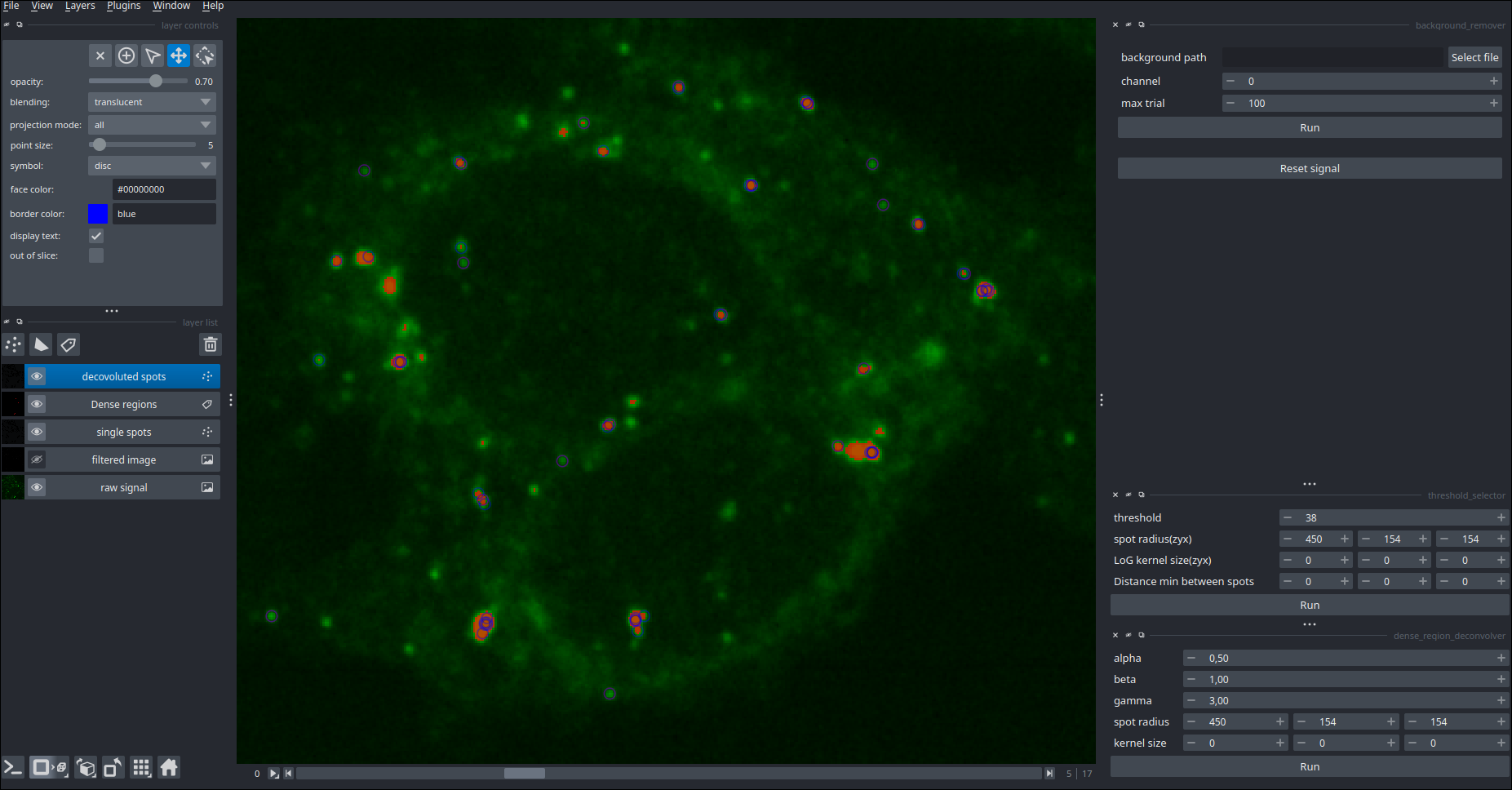This screenshot has width=1512, height=790.
Task: Click the Reset signal button
Action: click(x=1310, y=168)
